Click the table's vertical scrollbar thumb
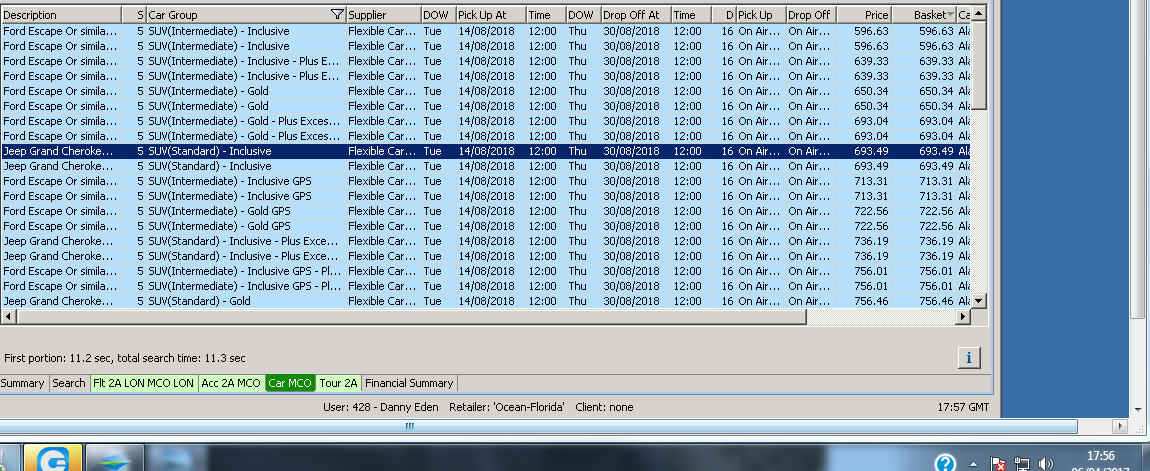The height and width of the screenshot is (471, 1150). coord(978,65)
